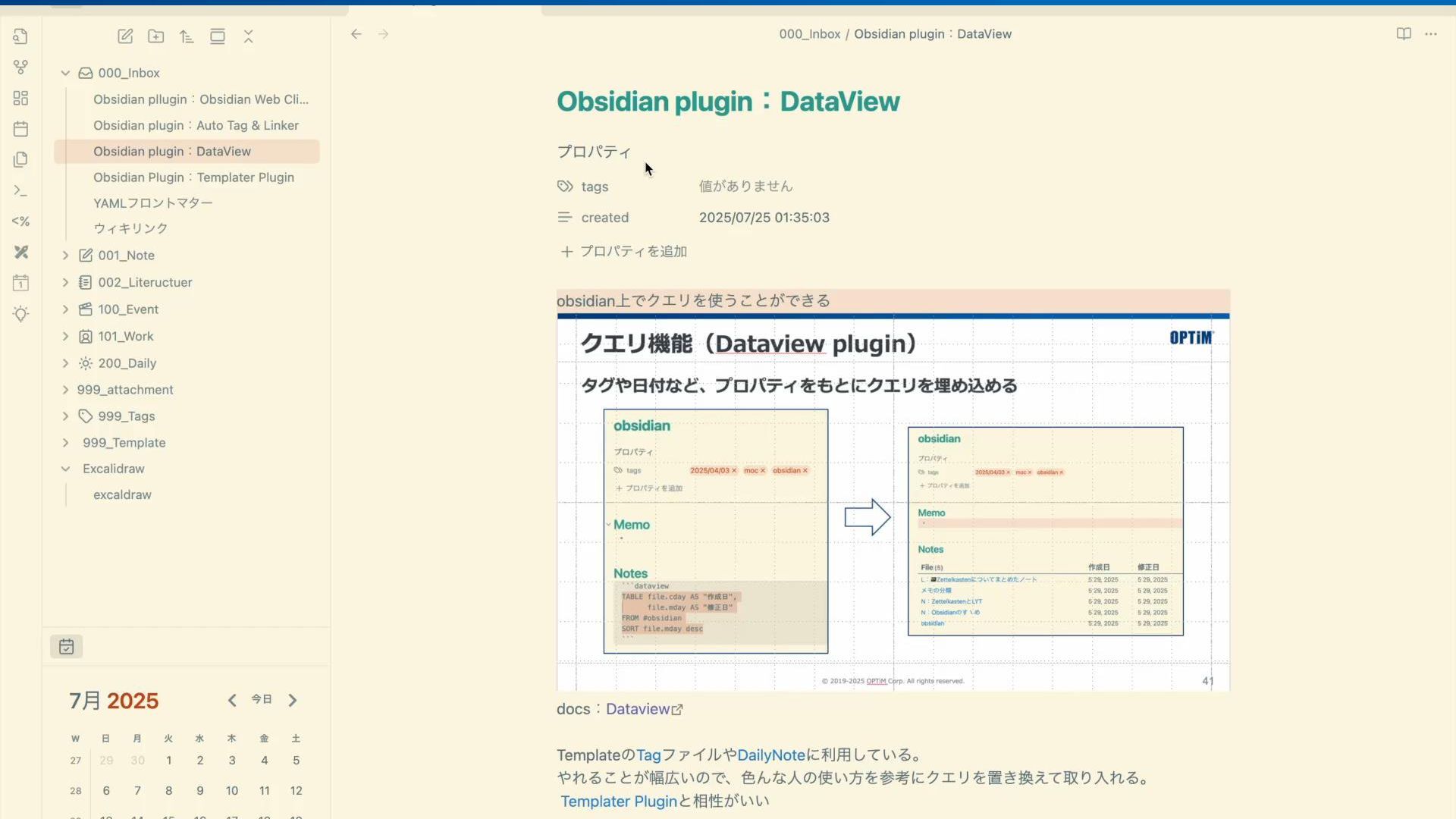
Task: Click the empty tags value field
Action: (745, 187)
